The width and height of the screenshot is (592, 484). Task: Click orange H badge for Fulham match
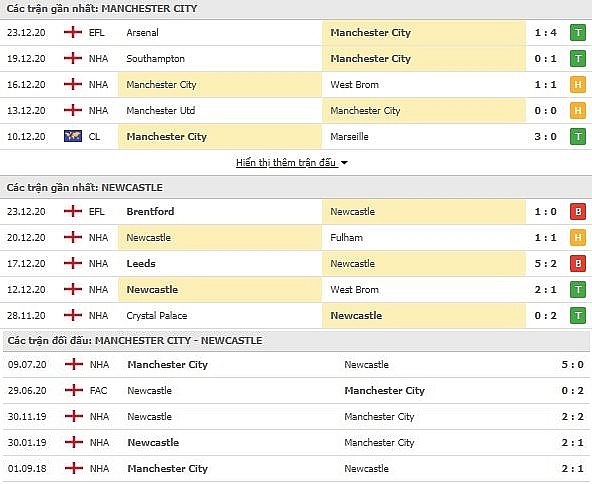pyautogui.click(x=578, y=237)
